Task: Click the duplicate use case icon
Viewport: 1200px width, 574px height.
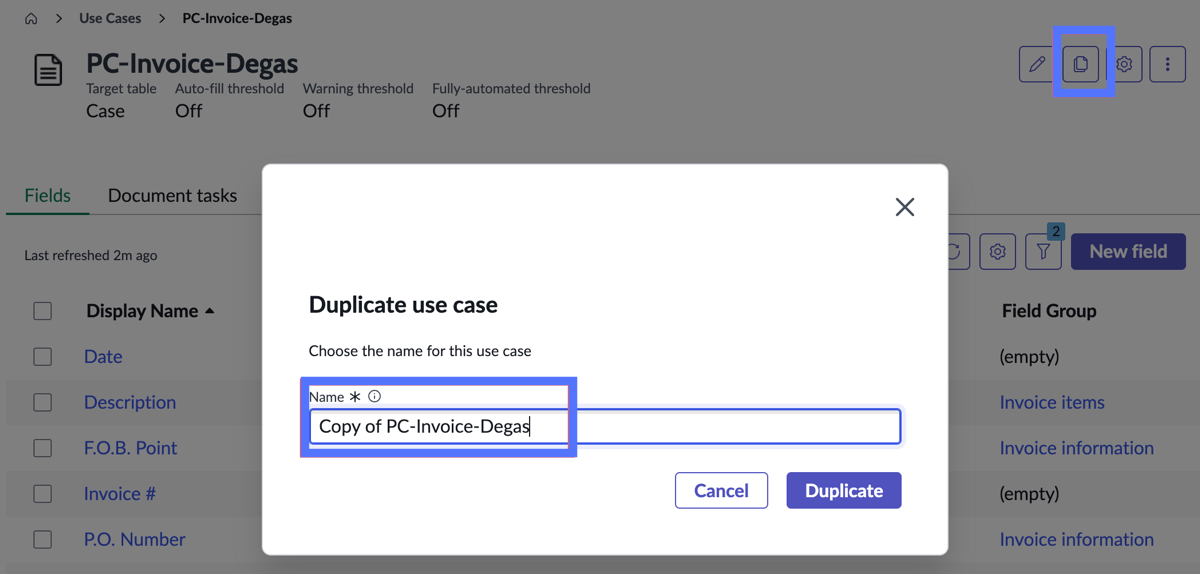Action: pyautogui.click(x=1081, y=64)
